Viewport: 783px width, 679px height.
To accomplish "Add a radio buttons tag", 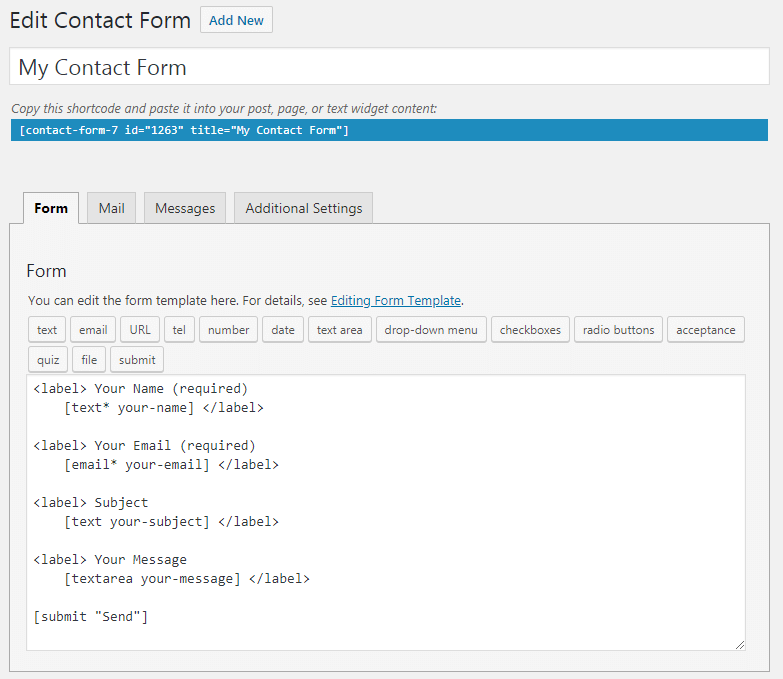I will click(618, 330).
